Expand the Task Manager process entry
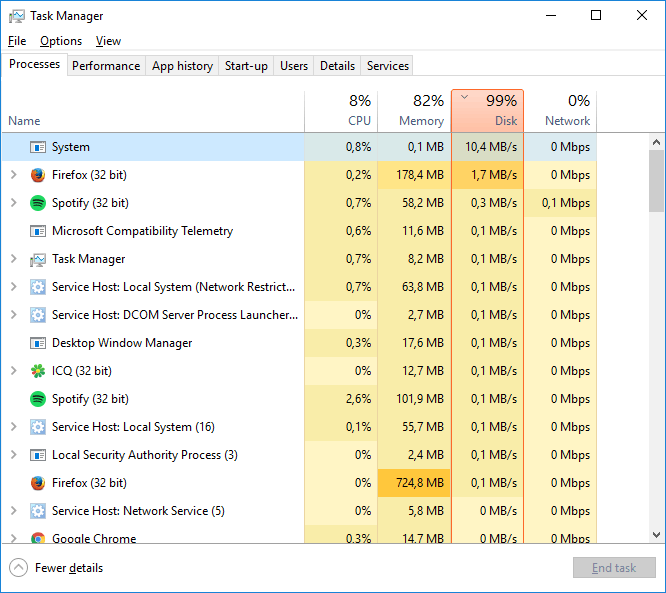The width and height of the screenshot is (666, 593). (13, 259)
